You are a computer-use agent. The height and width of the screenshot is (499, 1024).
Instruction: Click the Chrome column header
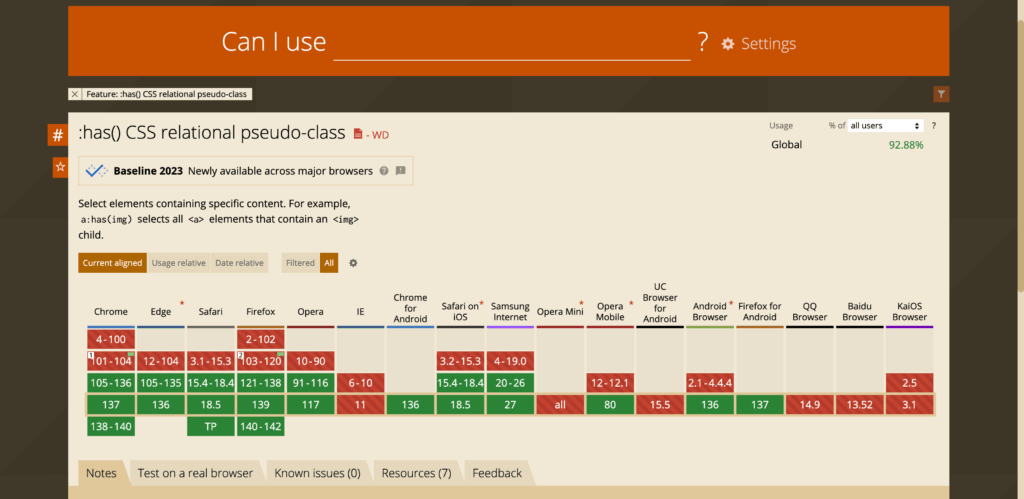111,312
